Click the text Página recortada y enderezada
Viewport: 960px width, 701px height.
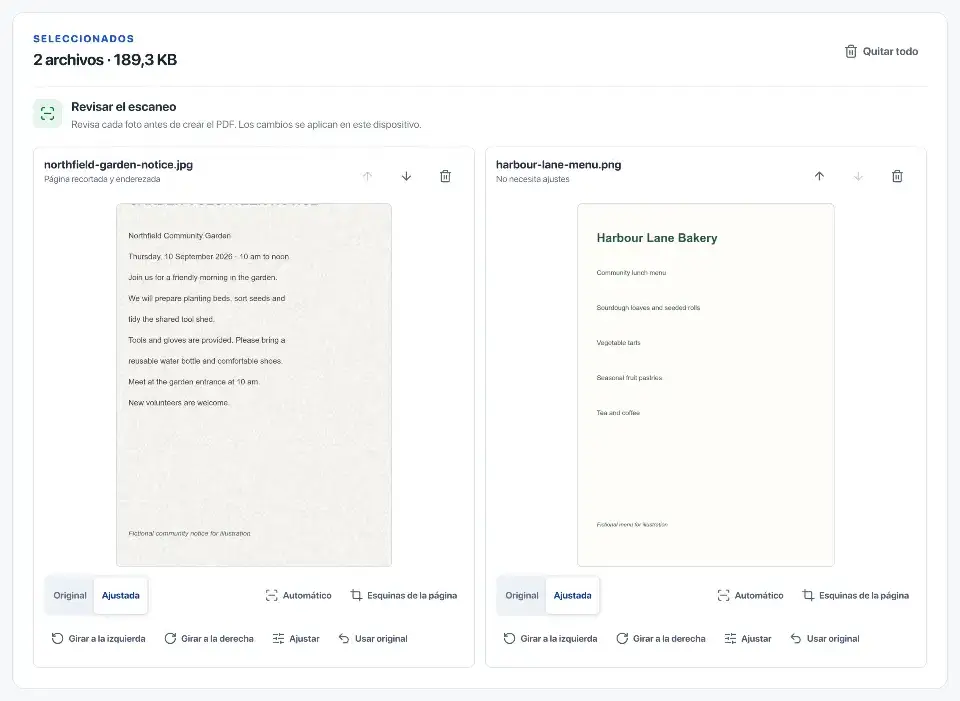(x=102, y=179)
